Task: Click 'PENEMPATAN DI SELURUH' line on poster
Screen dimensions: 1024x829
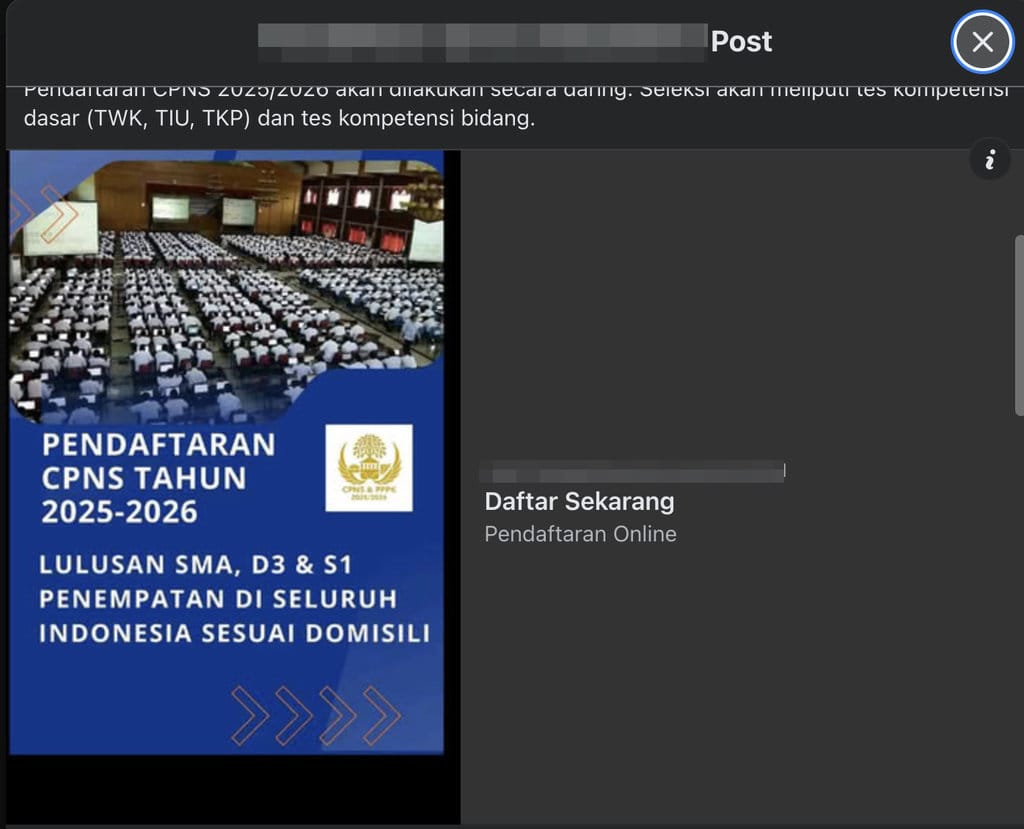Action: click(218, 599)
